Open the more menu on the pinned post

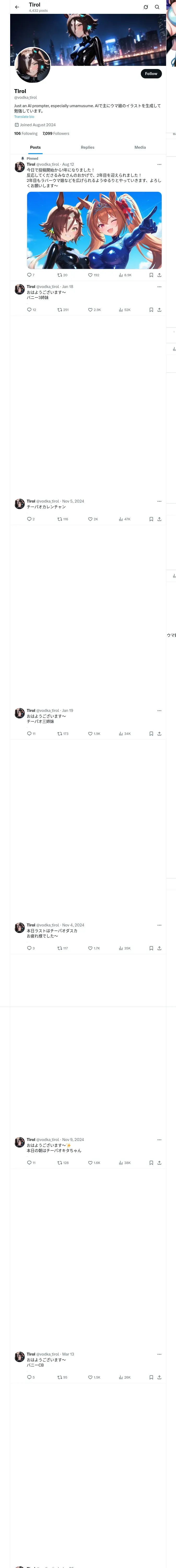pyautogui.click(x=159, y=164)
